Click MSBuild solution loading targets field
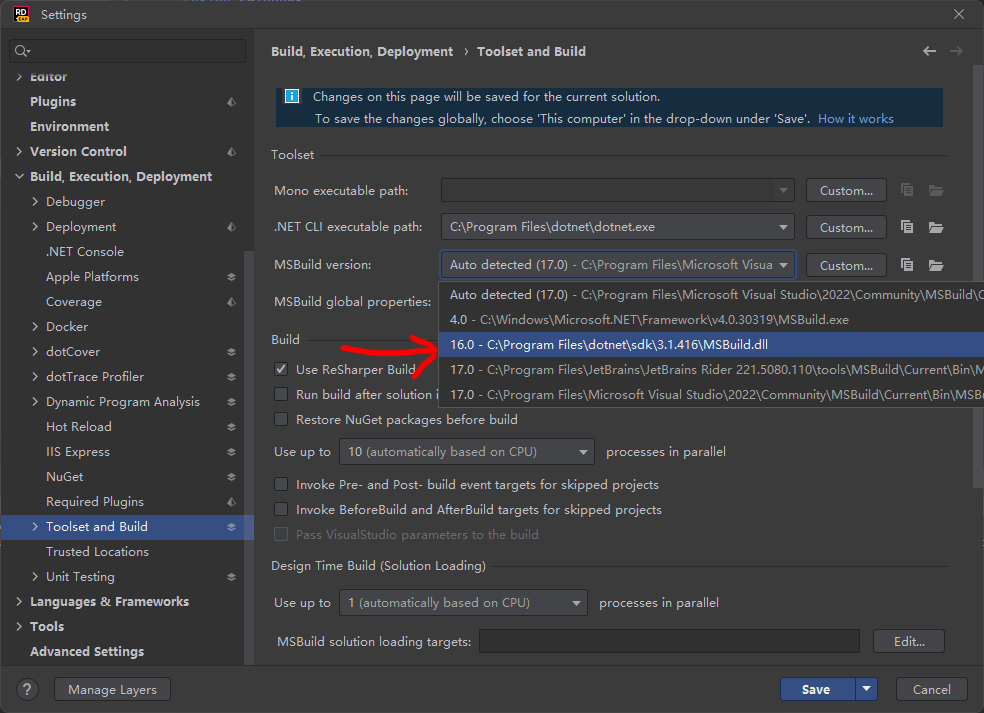 669,641
